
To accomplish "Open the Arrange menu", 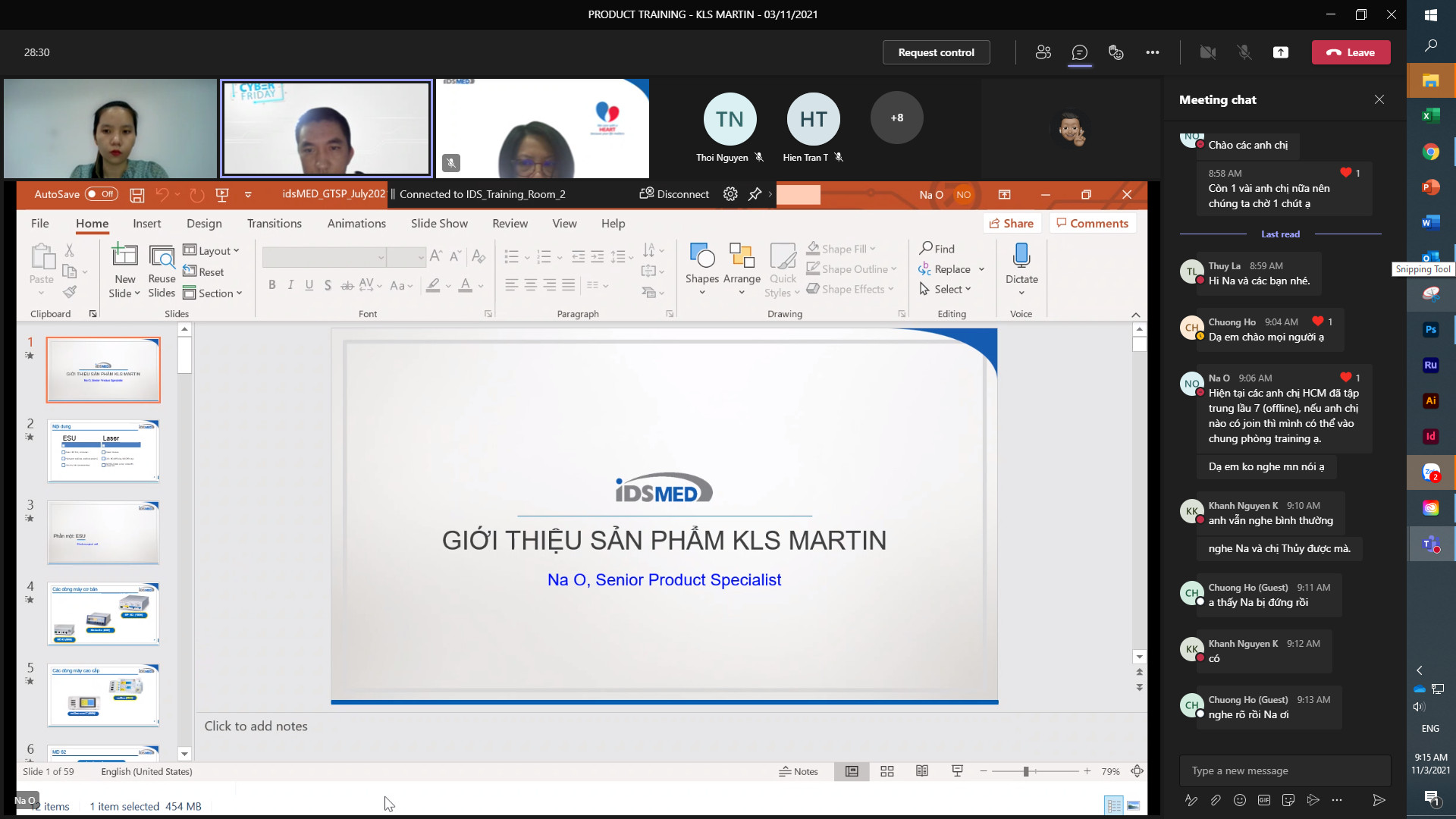I will point(742,269).
